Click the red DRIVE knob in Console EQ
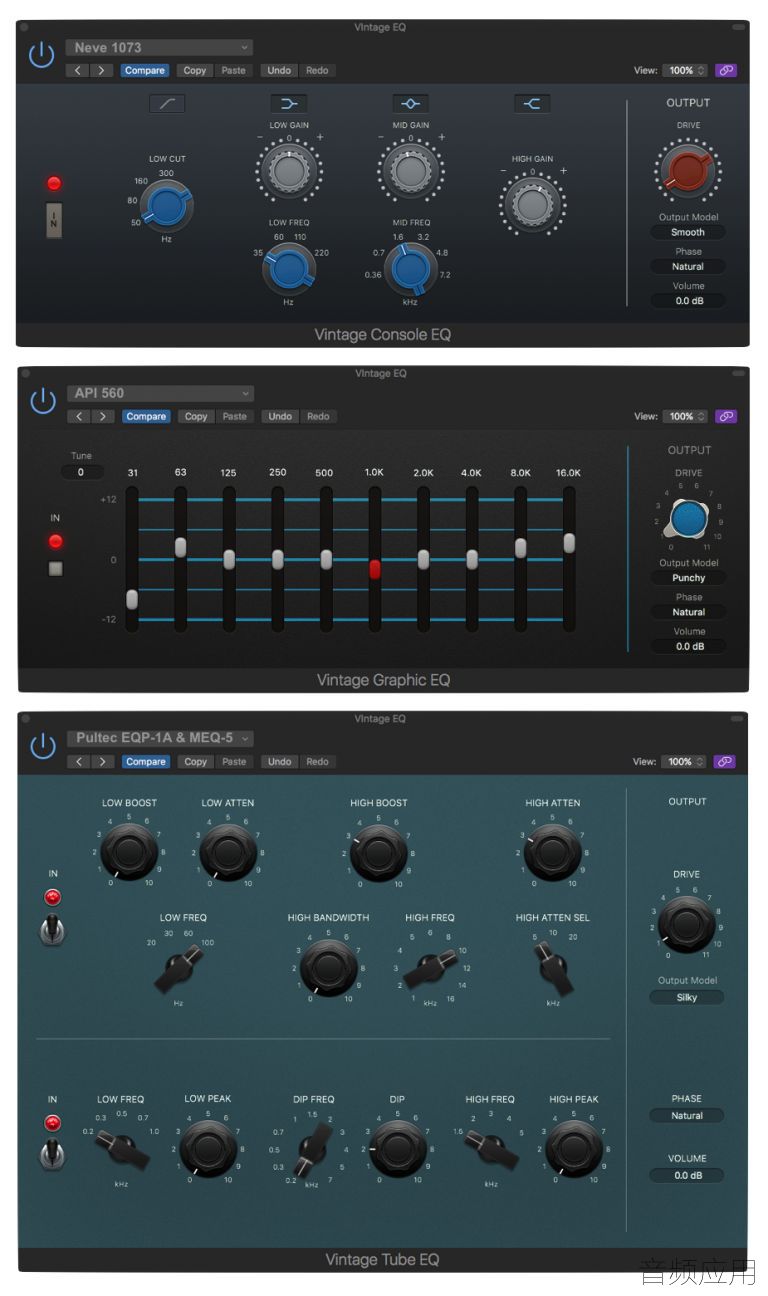Viewport: 768px width, 1296px height. tap(687, 170)
